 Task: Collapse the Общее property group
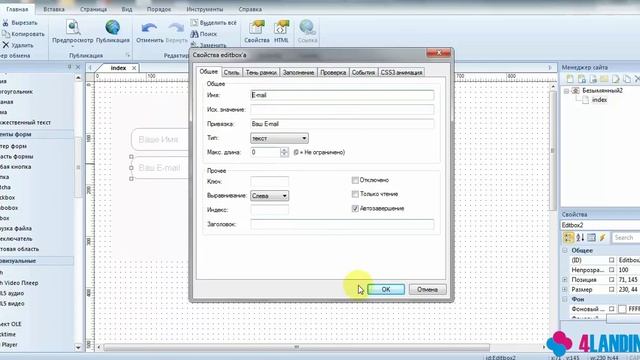[x=565, y=250]
